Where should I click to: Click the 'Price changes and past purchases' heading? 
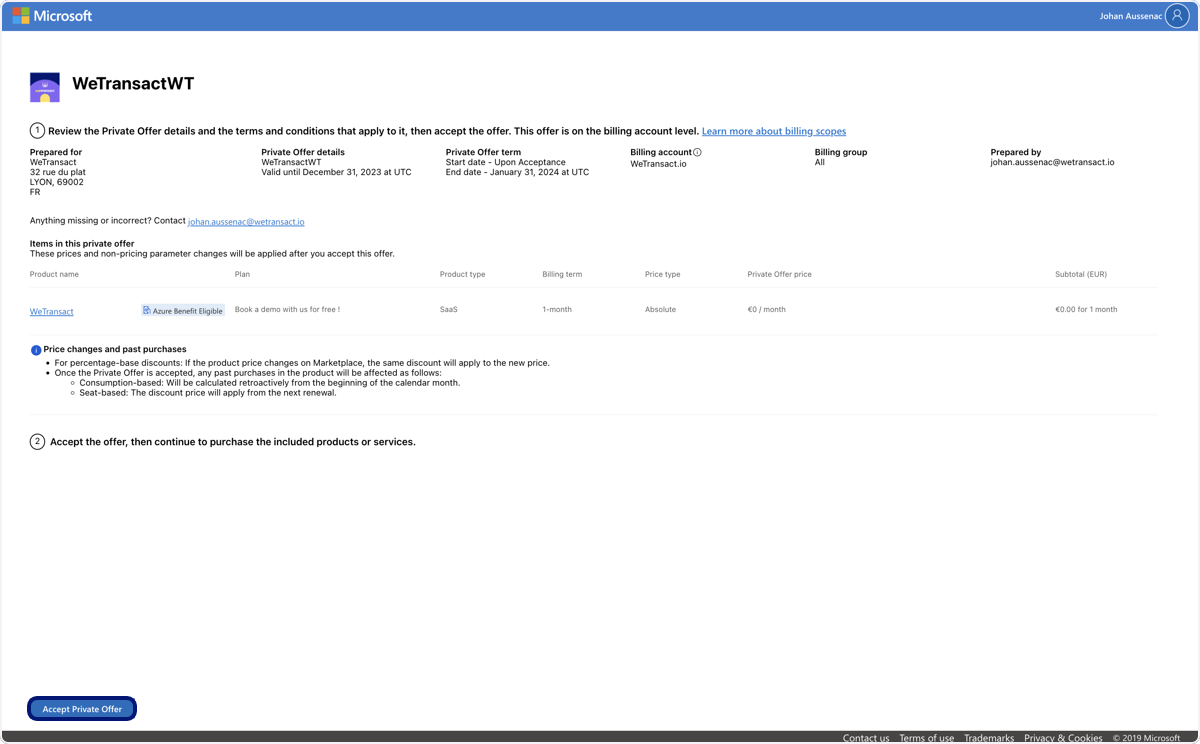coord(115,349)
